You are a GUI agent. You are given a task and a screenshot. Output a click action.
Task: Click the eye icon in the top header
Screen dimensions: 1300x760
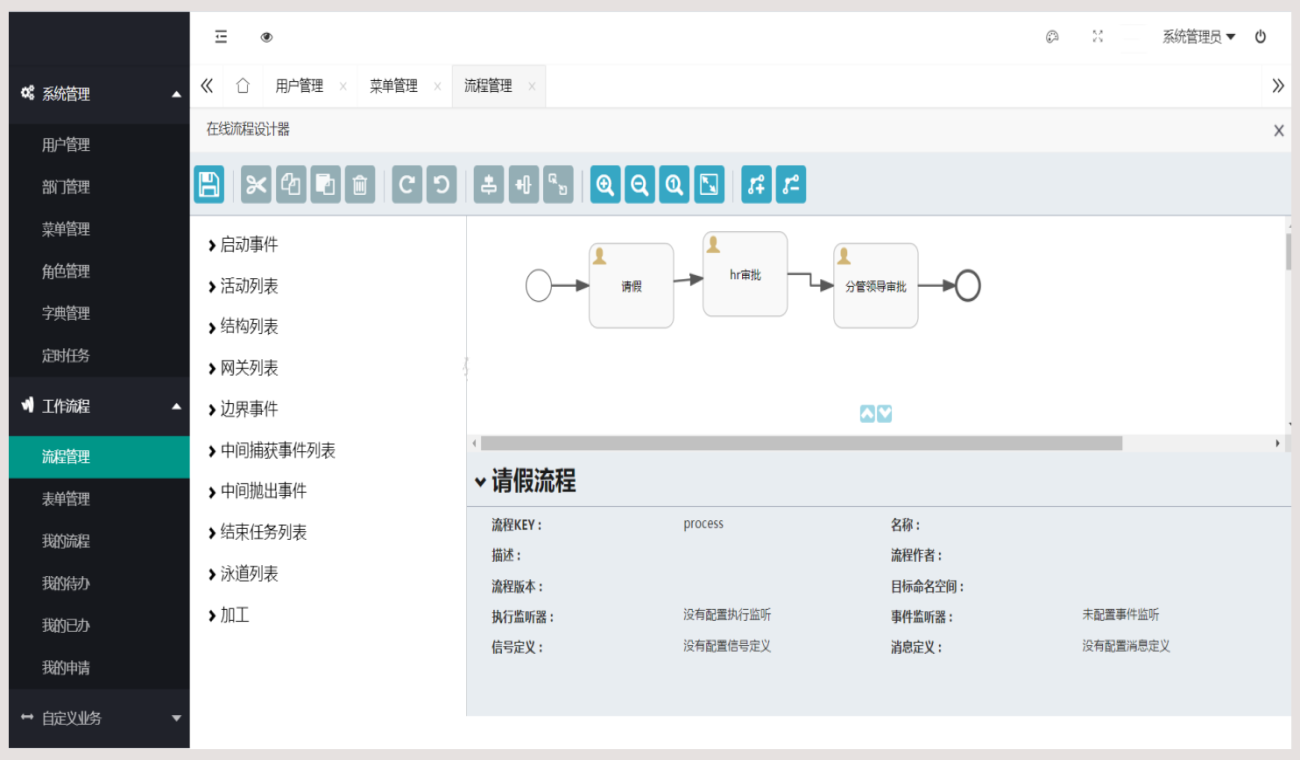[x=267, y=37]
